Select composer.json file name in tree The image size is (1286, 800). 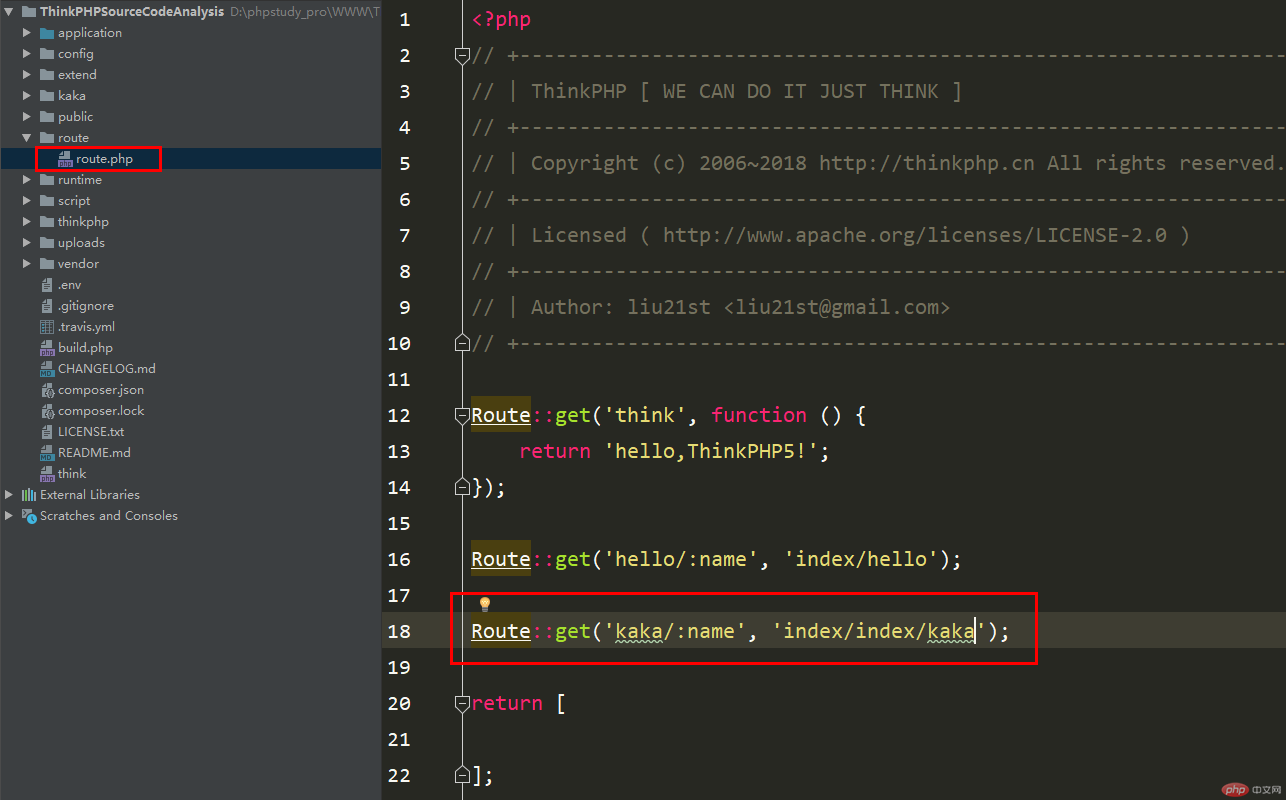point(101,390)
